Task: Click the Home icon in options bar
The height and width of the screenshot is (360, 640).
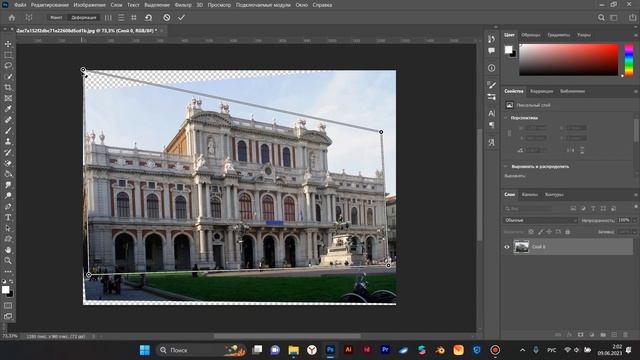Action: tap(11, 18)
